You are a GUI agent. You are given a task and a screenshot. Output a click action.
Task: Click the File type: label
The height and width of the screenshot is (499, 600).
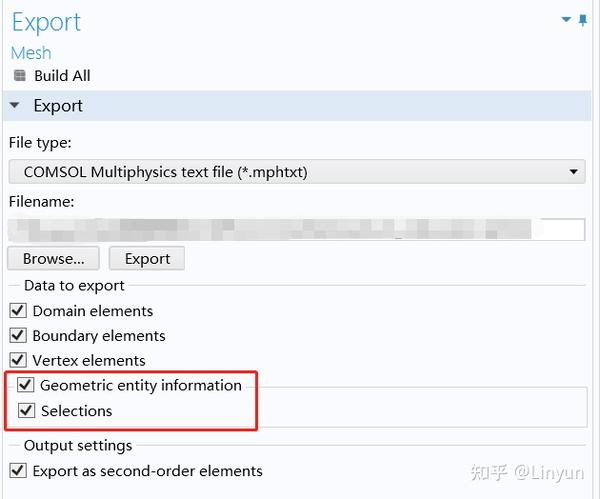click(40, 143)
